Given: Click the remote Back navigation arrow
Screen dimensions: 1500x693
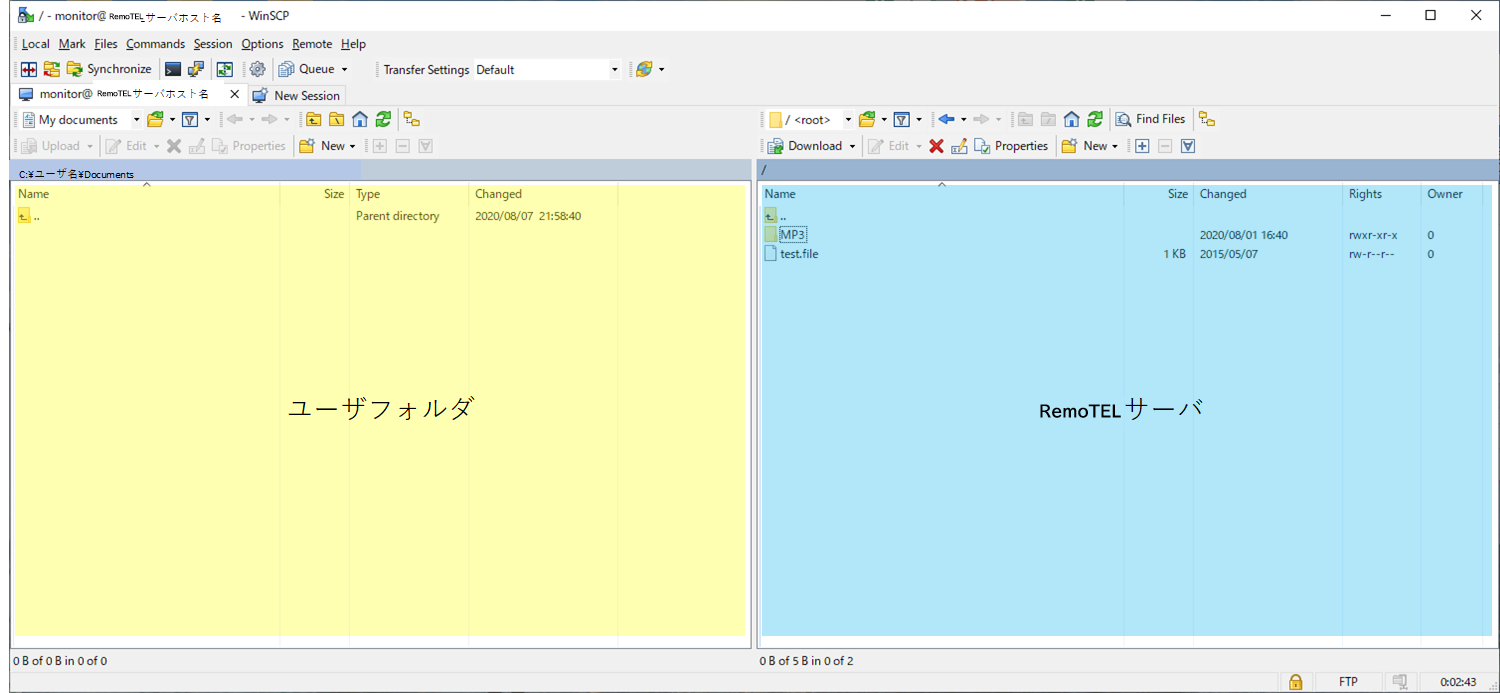Looking at the screenshot, I should 946,119.
